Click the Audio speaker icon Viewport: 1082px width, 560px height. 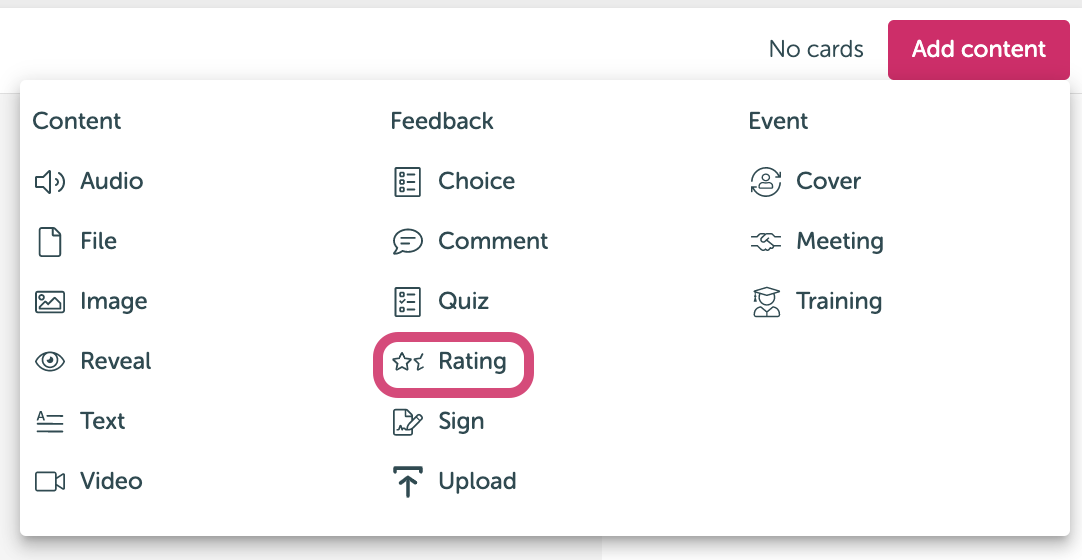[50, 181]
